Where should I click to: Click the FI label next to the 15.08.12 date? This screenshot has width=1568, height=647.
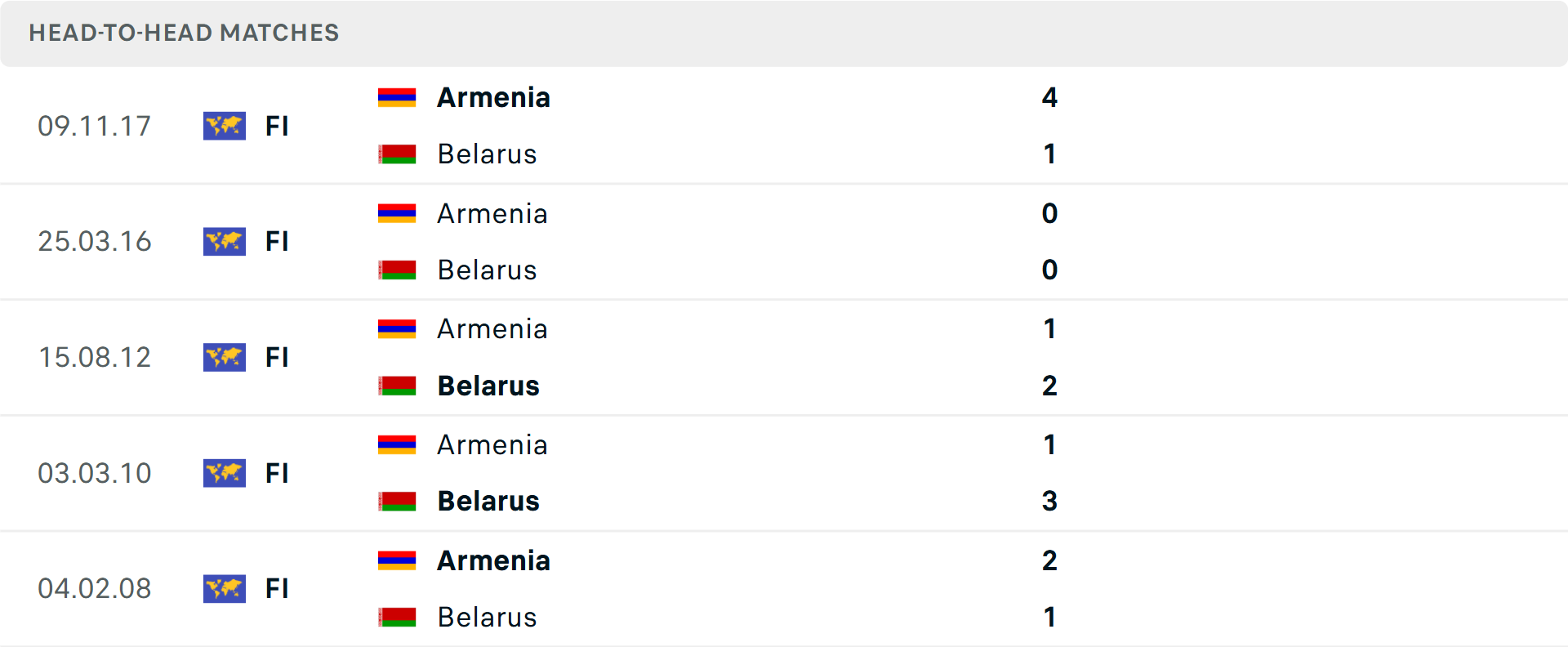pos(277,357)
